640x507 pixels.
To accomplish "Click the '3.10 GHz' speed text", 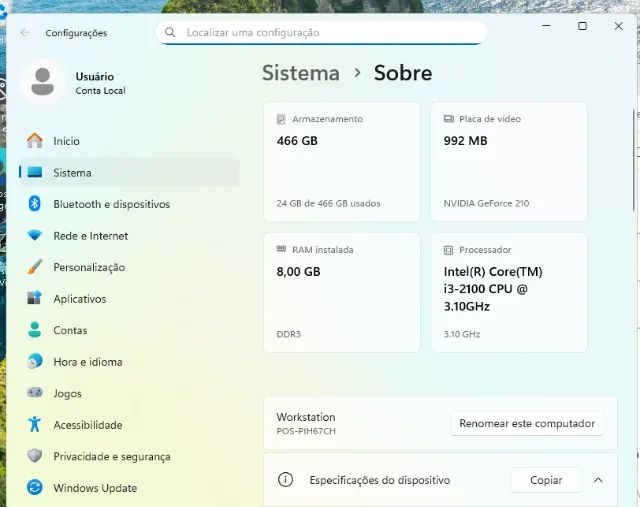I will click(462, 334).
